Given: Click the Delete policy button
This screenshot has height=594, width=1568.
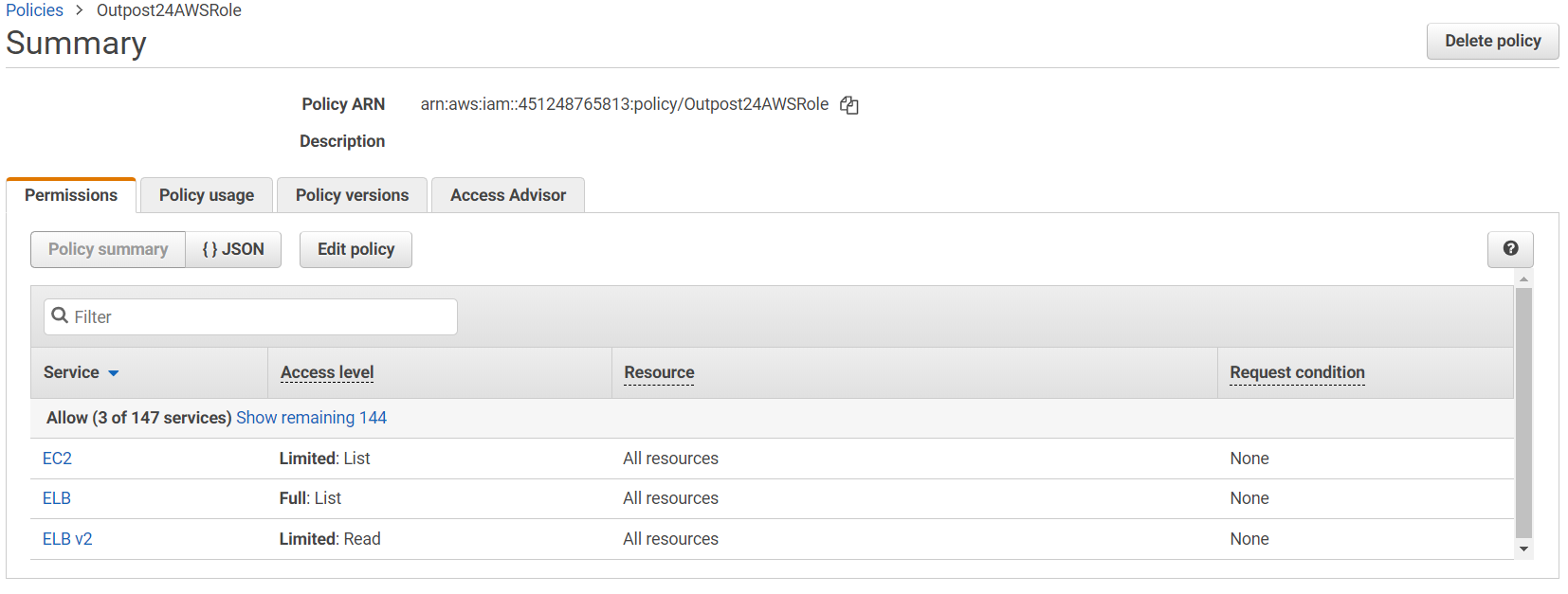Looking at the screenshot, I should point(1492,41).
